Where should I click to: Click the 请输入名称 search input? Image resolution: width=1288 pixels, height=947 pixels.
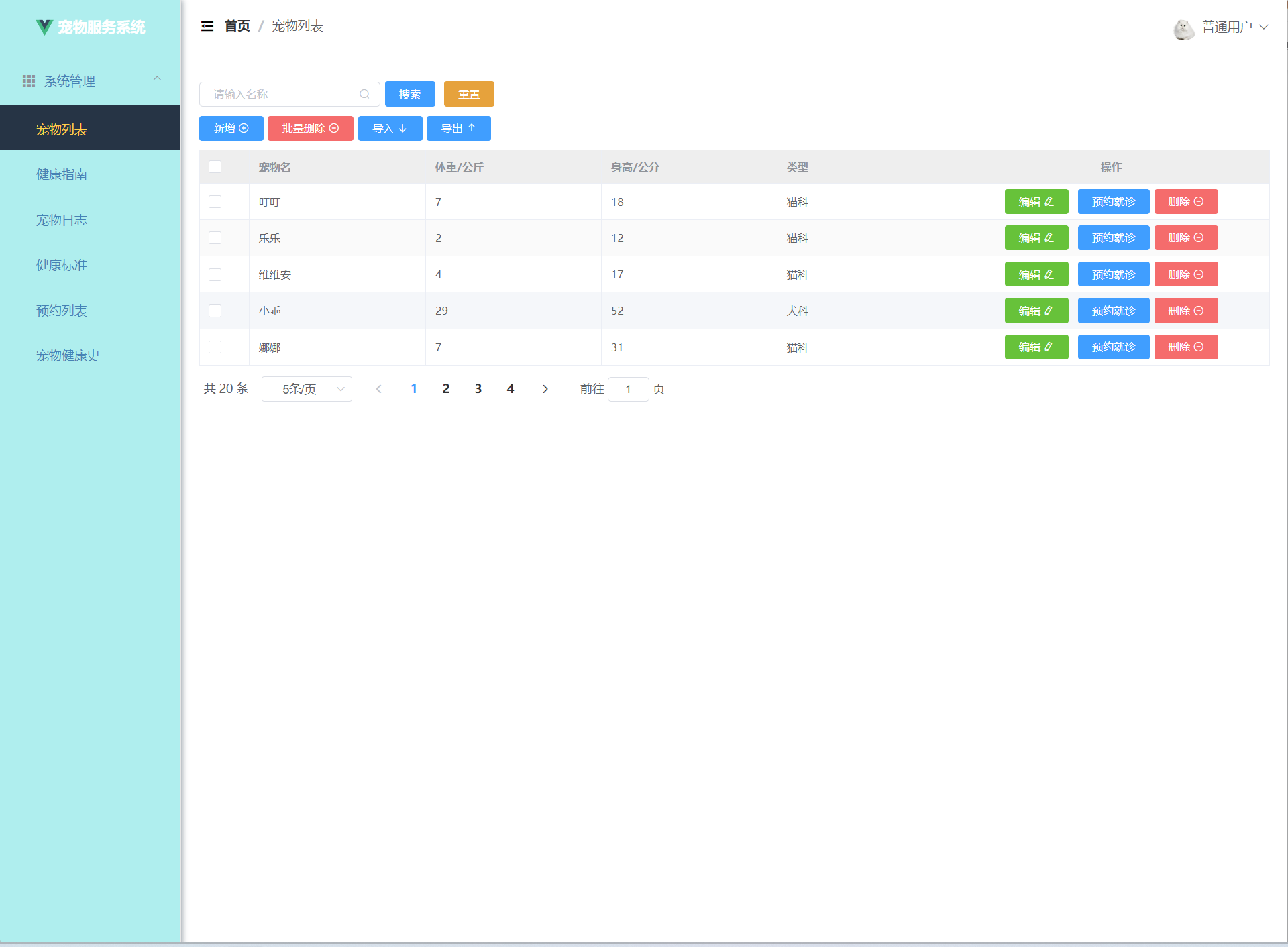tap(282, 94)
